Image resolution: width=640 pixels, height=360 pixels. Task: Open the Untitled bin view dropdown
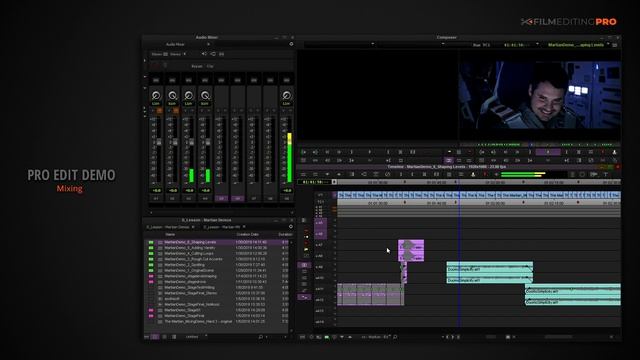coord(196,337)
